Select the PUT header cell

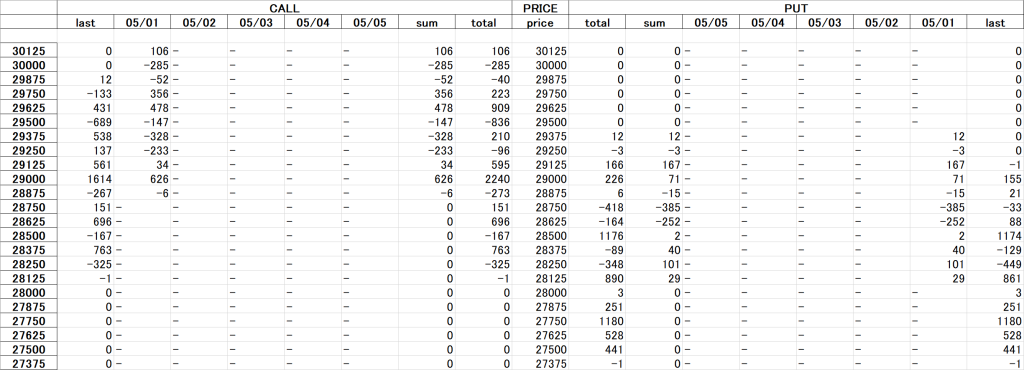click(x=796, y=8)
